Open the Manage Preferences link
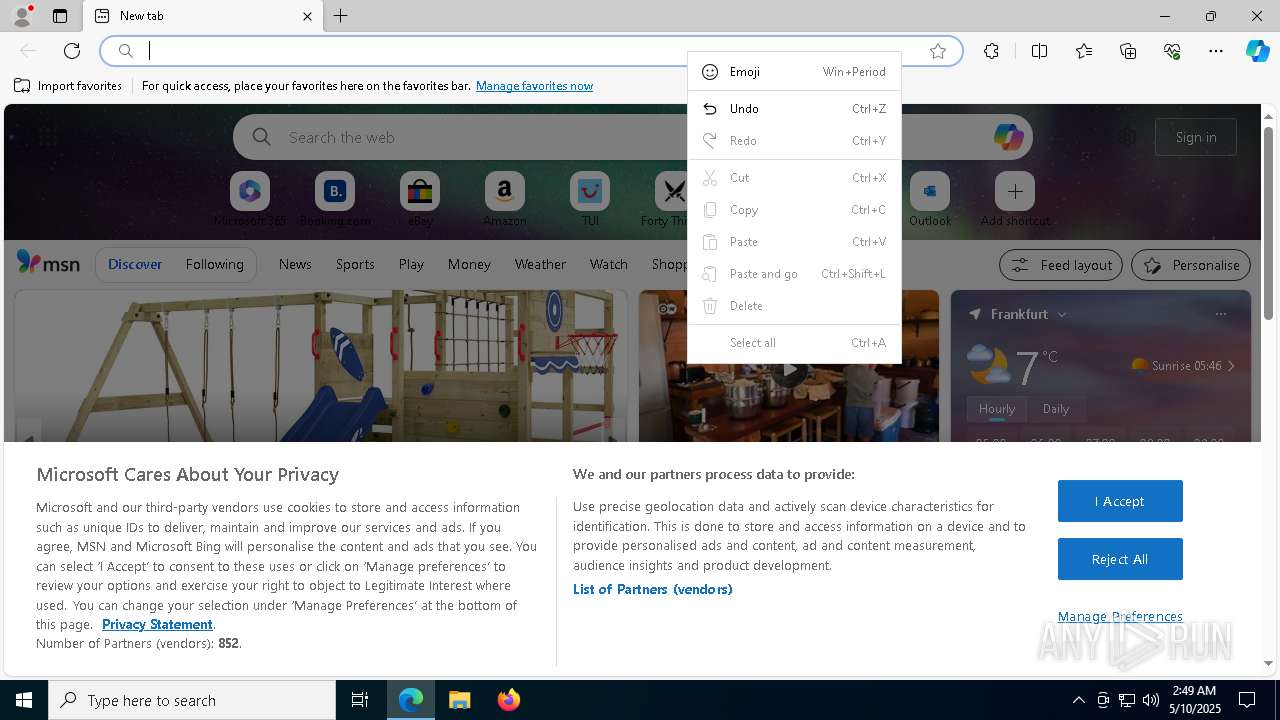The image size is (1280, 720). 1120,616
